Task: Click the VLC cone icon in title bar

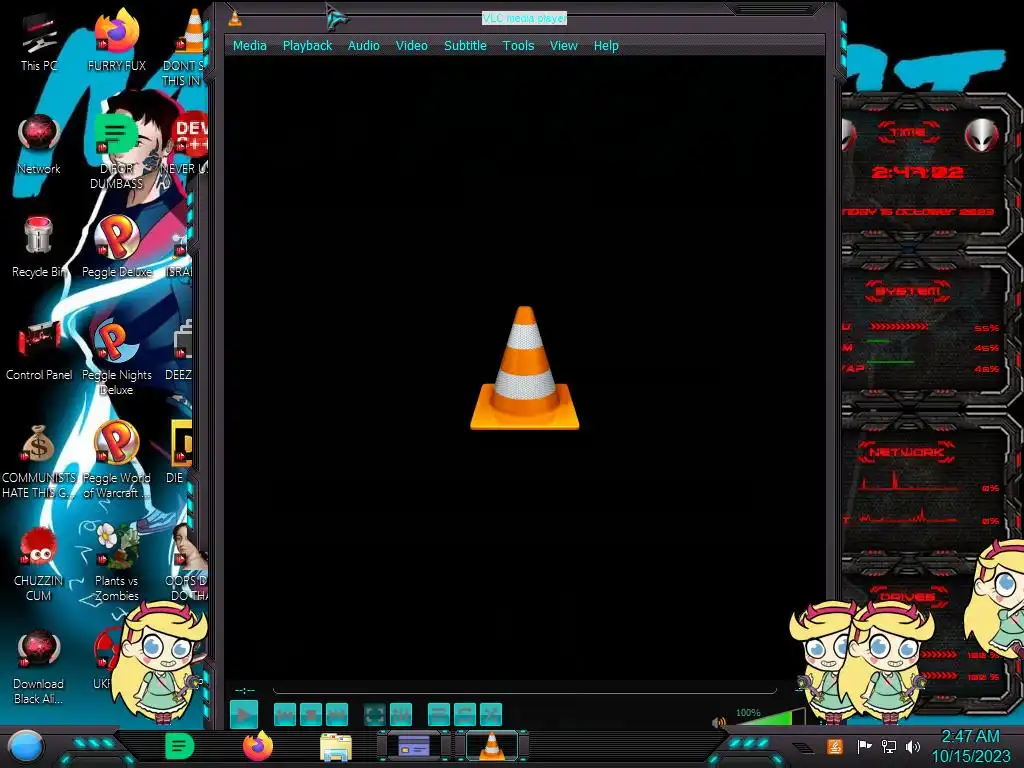Action: click(x=235, y=19)
